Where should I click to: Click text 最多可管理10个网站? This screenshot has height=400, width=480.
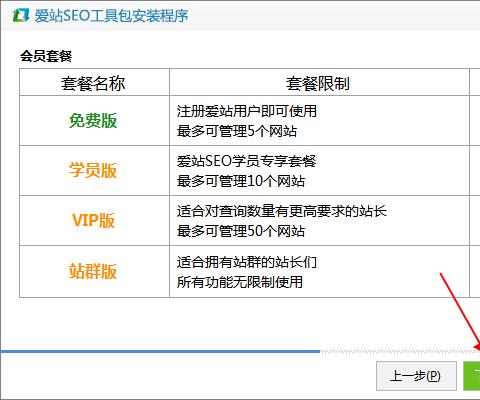click(x=241, y=181)
